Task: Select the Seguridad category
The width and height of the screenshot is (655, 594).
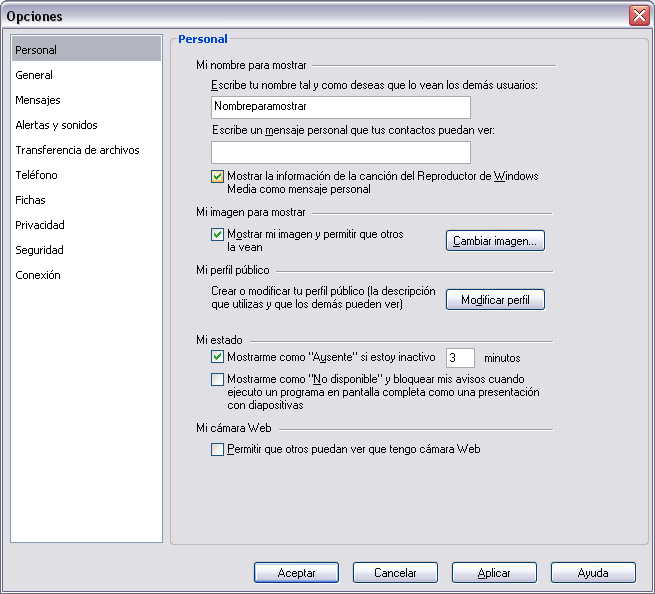Action: 86,250
